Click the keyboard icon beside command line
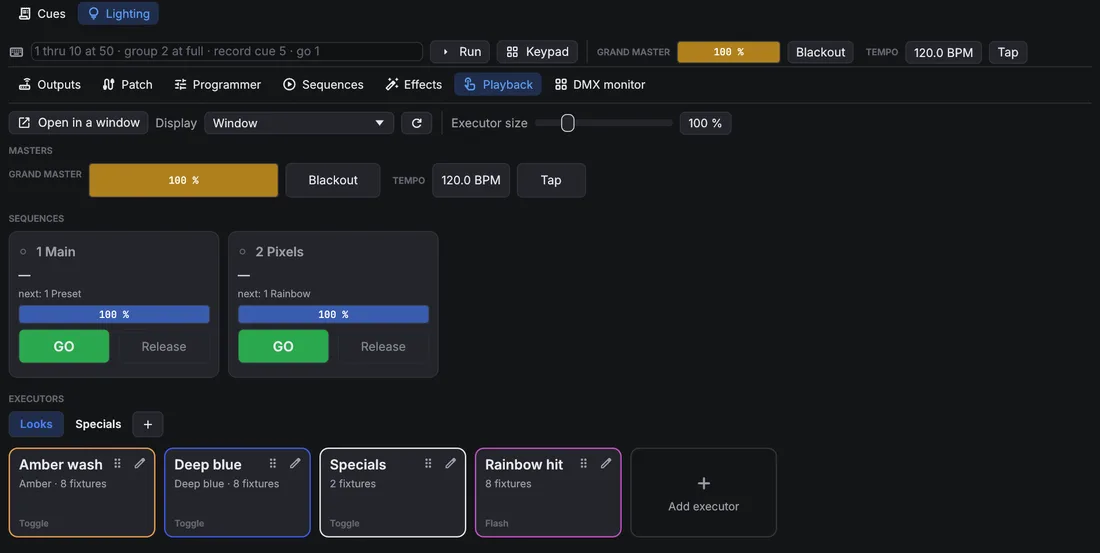Viewport: 1100px width, 553px height. pyautogui.click(x=17, y=52)
